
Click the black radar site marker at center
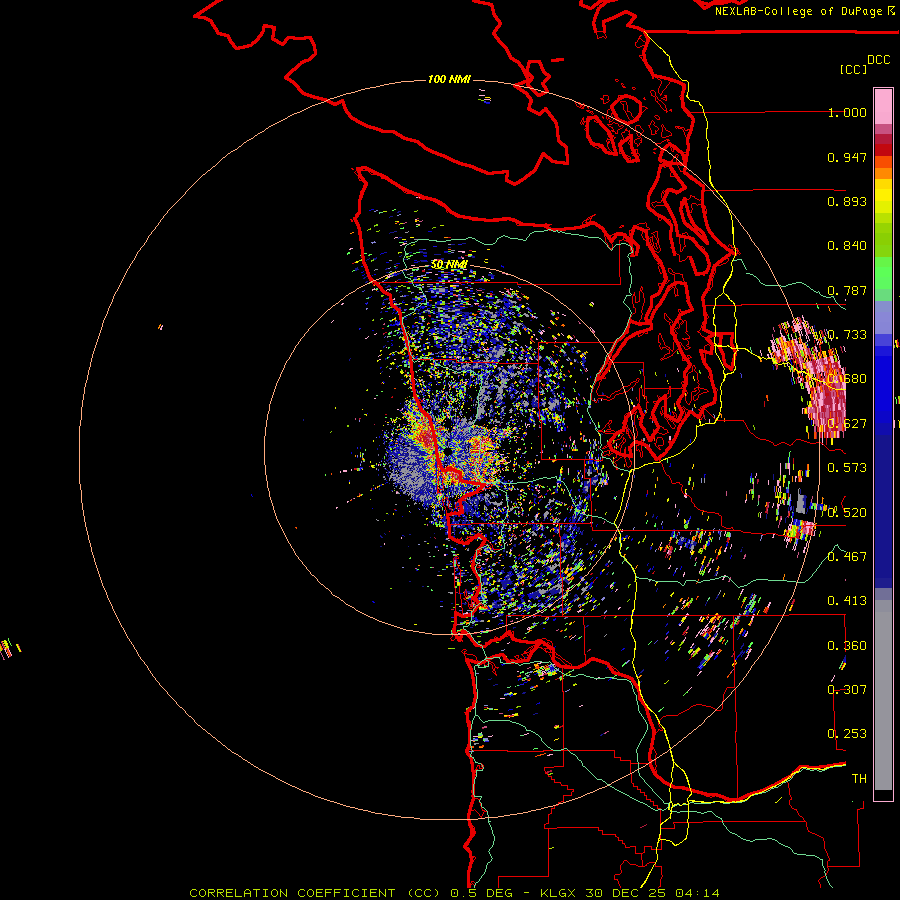(447, 452)
